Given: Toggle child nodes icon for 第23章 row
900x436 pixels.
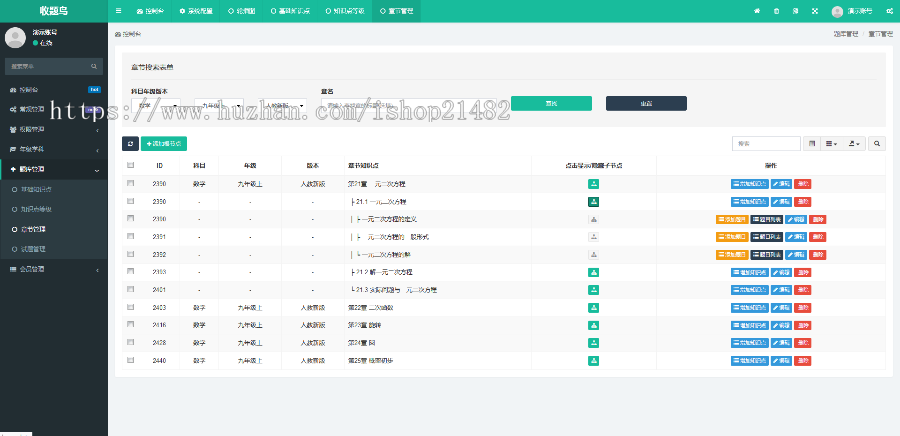Looking at the screenshot, I should pyautogui.click(x=593, y=325).
